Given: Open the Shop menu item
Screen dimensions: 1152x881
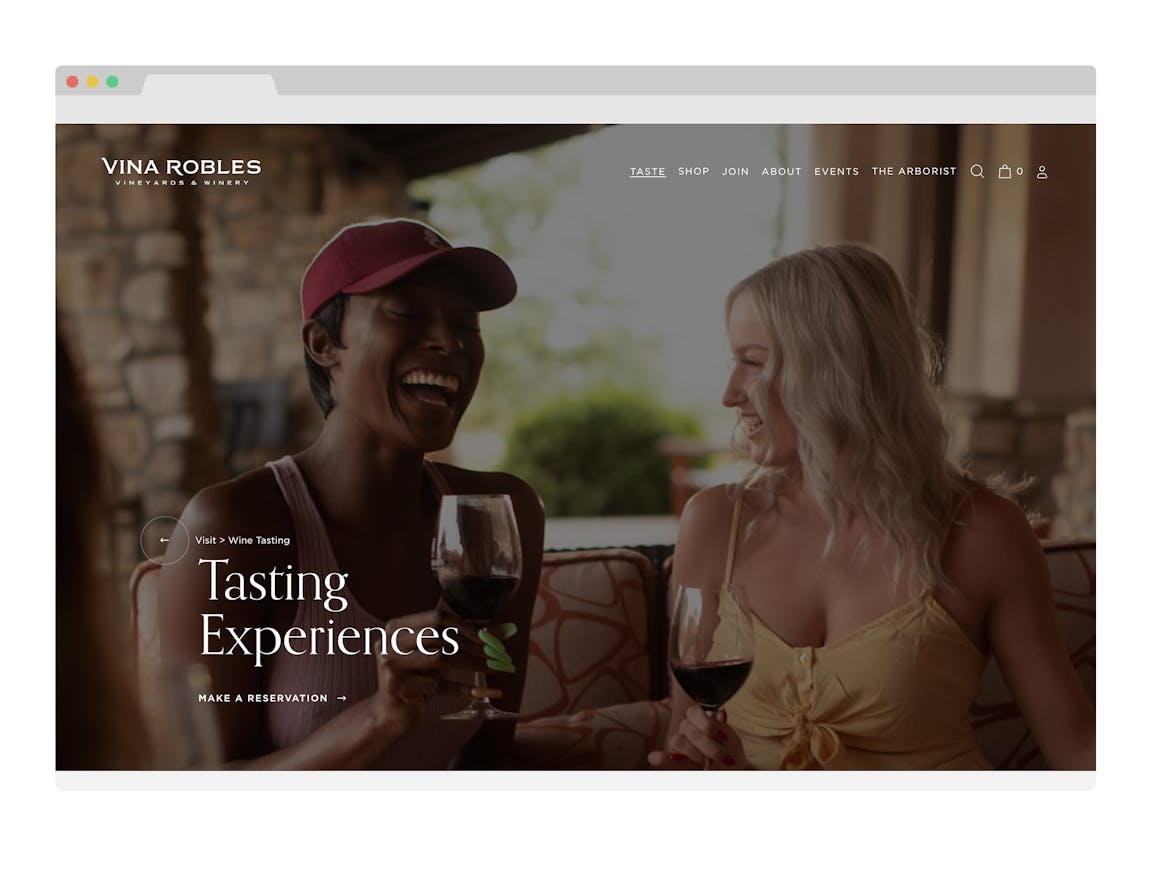Looking at the screenshot, I should coord(694,171).
